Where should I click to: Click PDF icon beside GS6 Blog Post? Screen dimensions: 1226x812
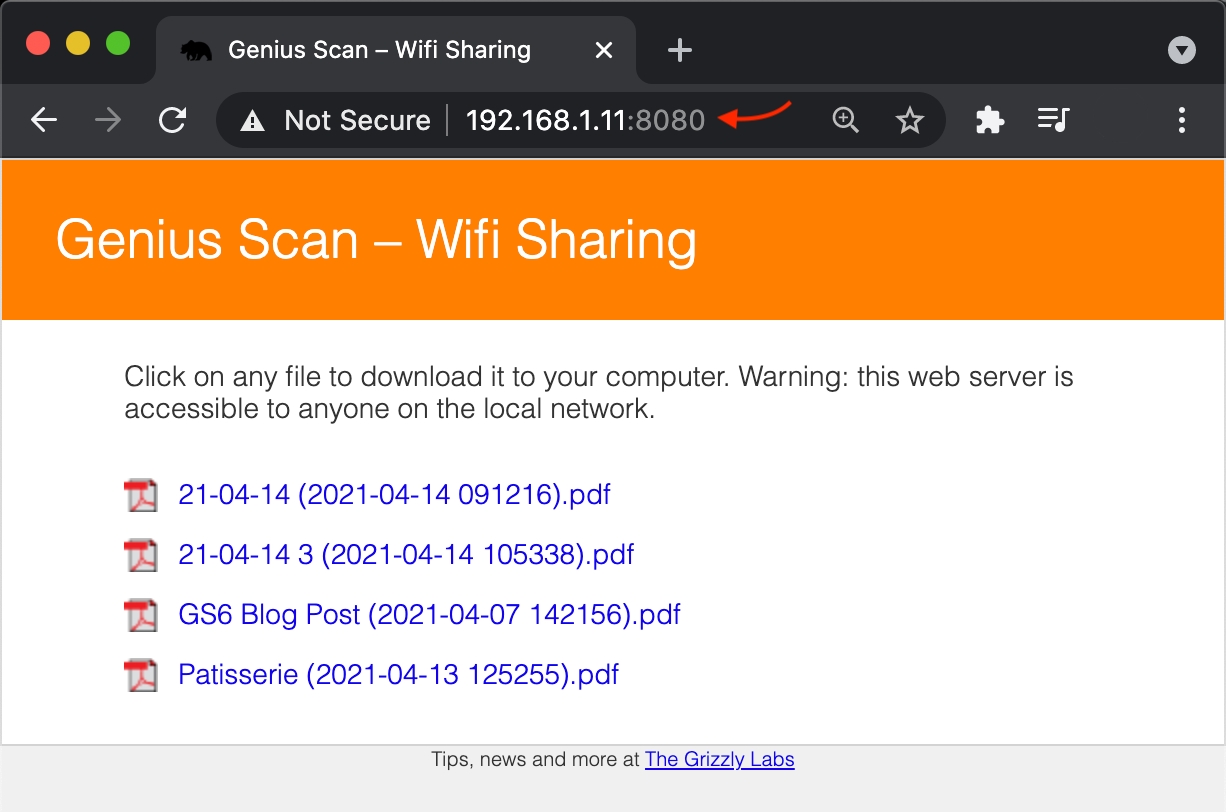(x=141, y=615)
